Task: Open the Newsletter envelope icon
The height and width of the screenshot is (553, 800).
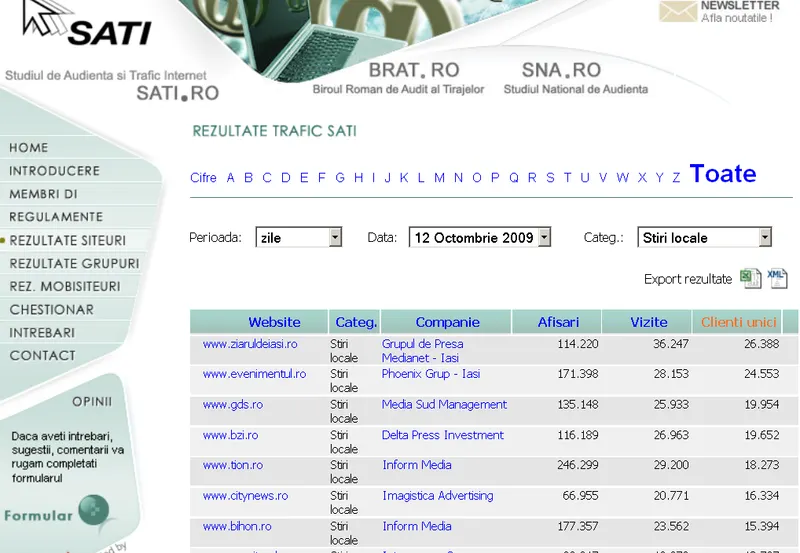Action: click(x=678, y=11)
